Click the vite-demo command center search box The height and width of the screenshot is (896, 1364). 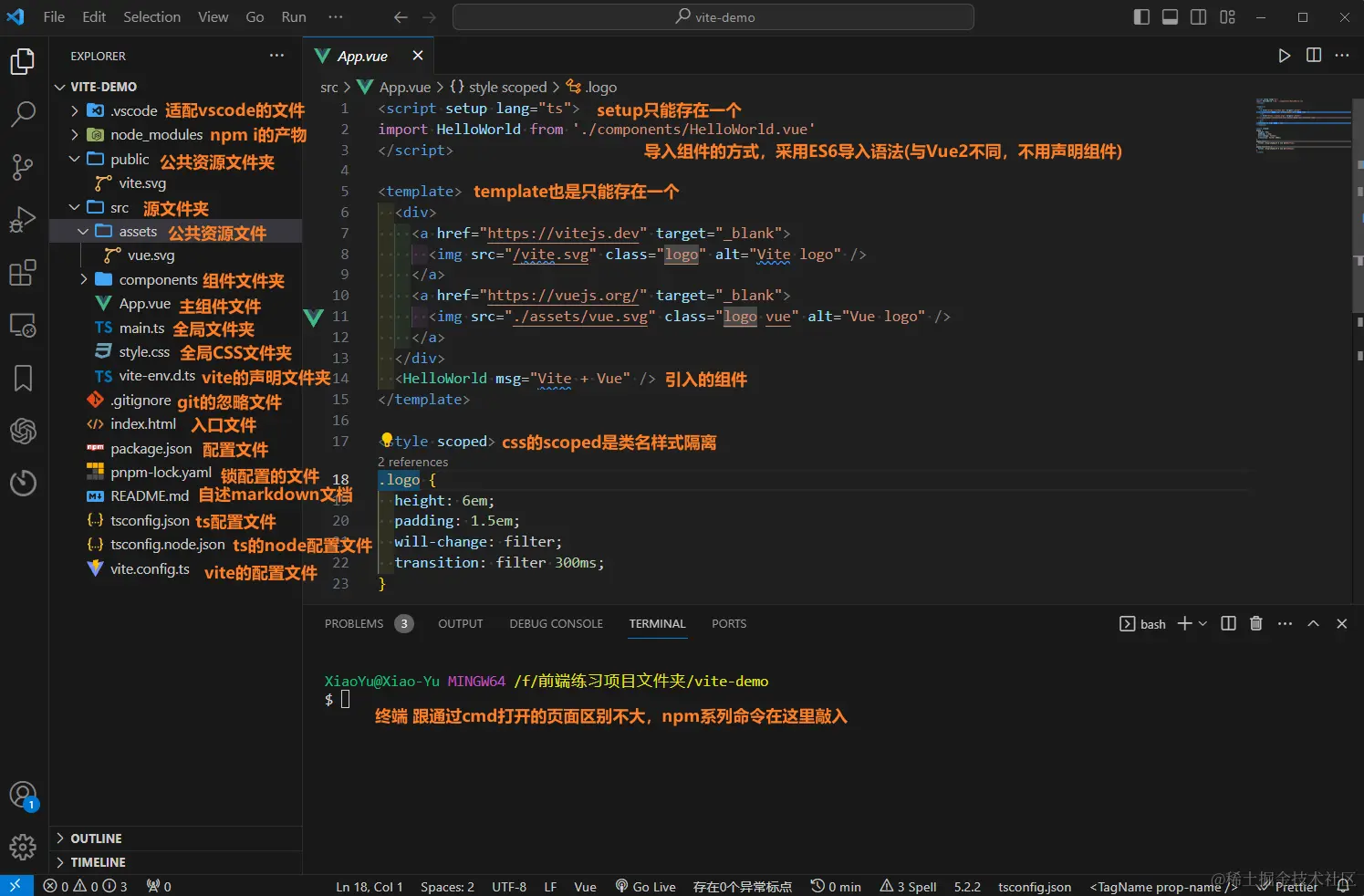[713, 16]
